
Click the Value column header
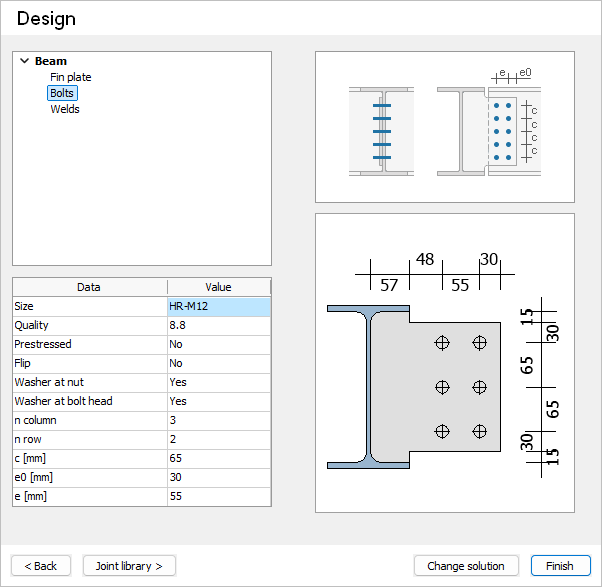tap(219, 287)
